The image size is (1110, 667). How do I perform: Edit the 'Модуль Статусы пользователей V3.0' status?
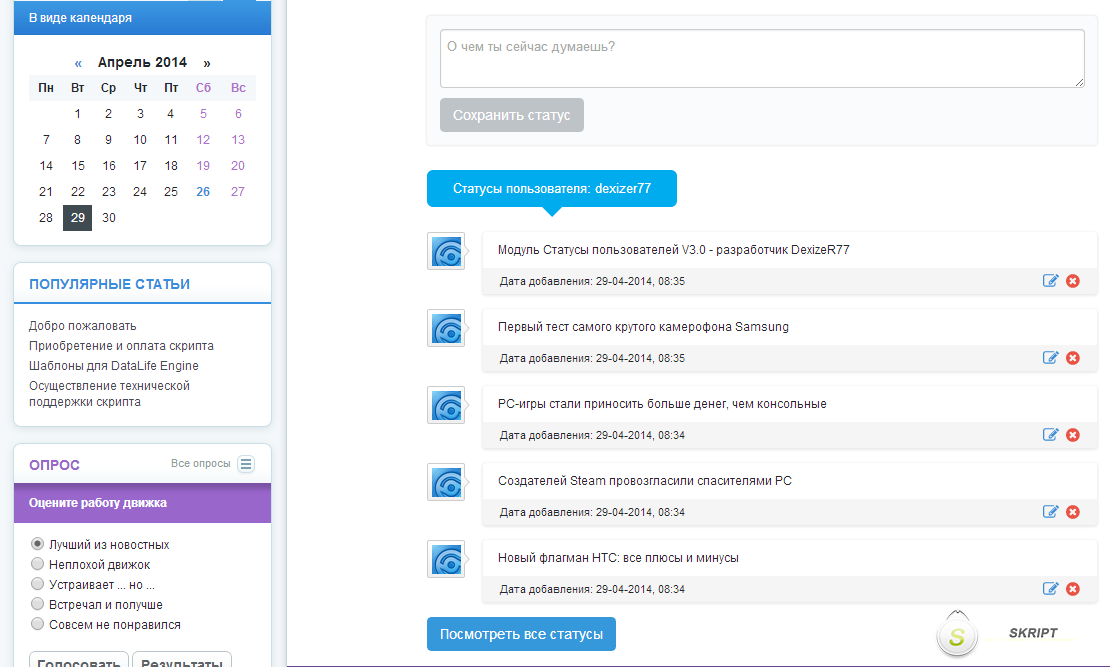[1051, 281]
